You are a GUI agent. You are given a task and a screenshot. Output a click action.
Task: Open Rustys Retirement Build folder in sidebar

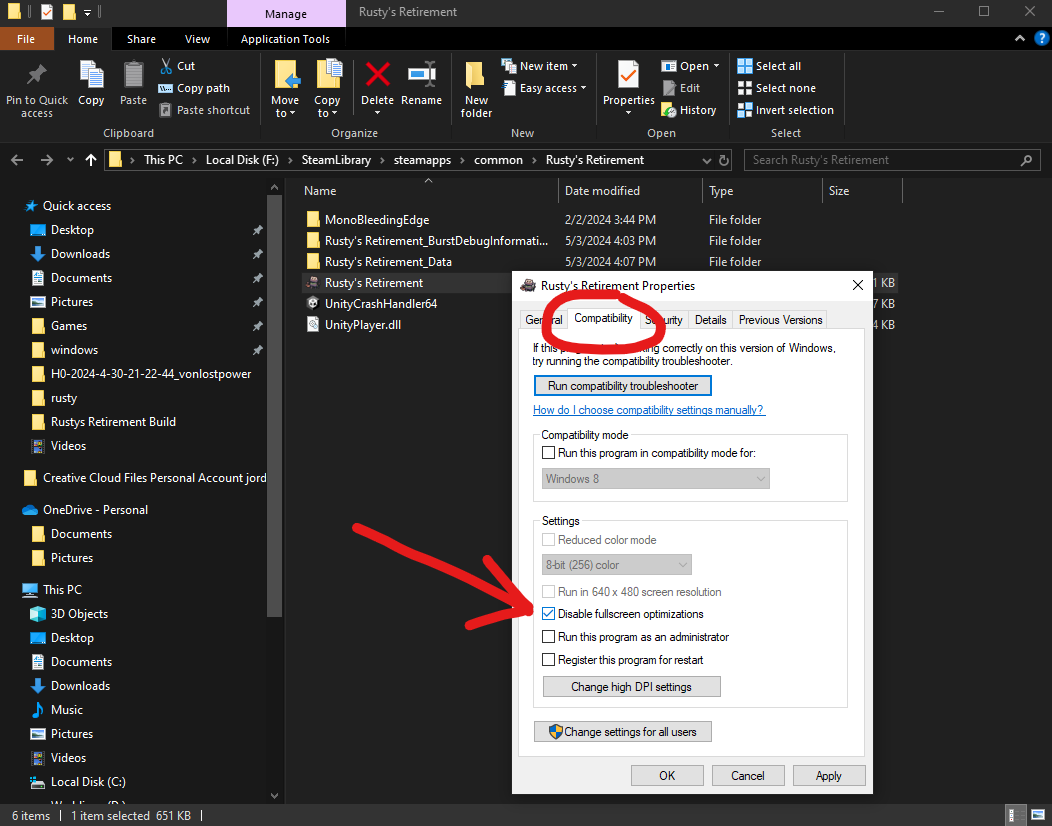click(x=113, y=422)
